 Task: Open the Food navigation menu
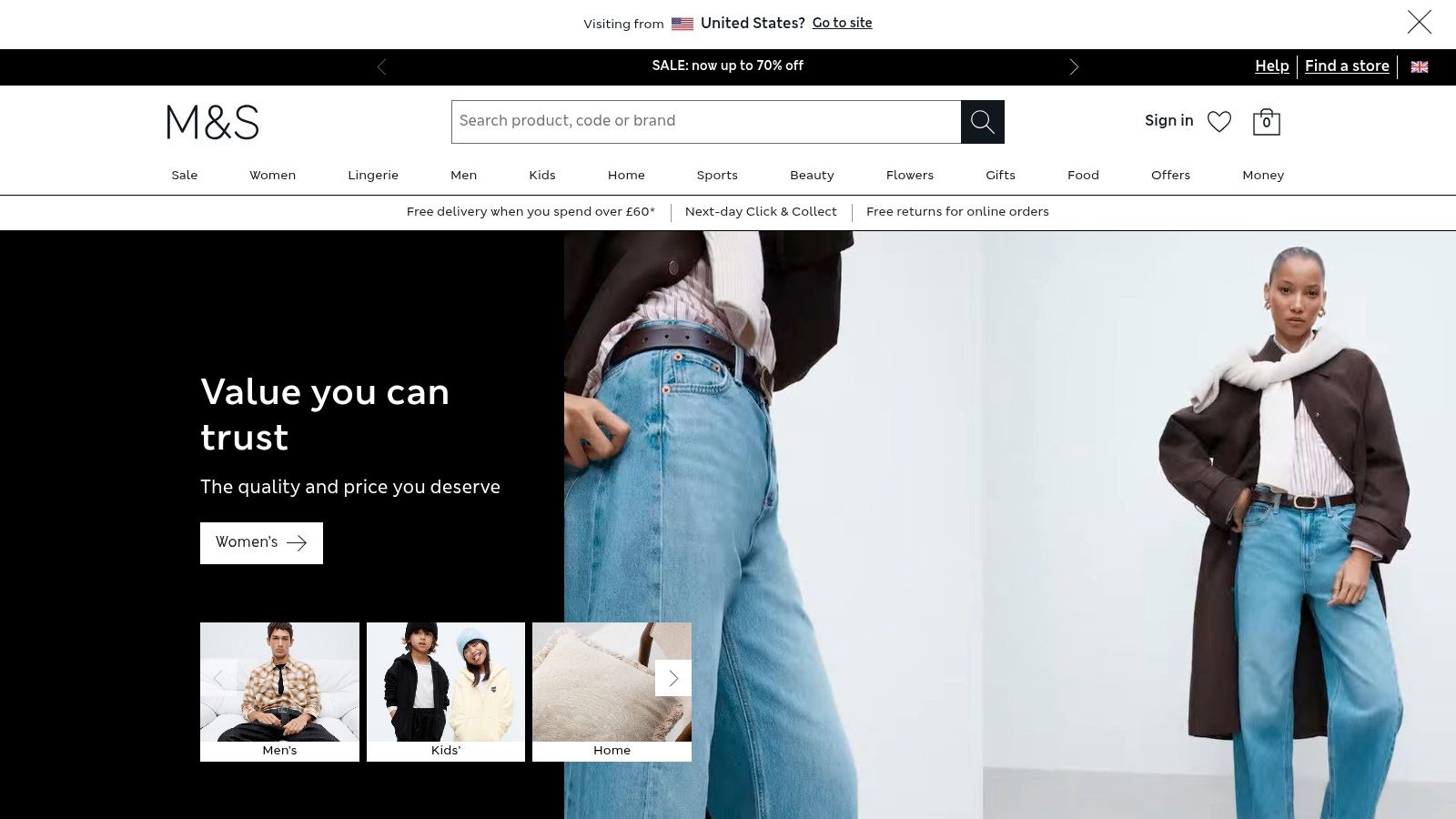[1083, 175]
